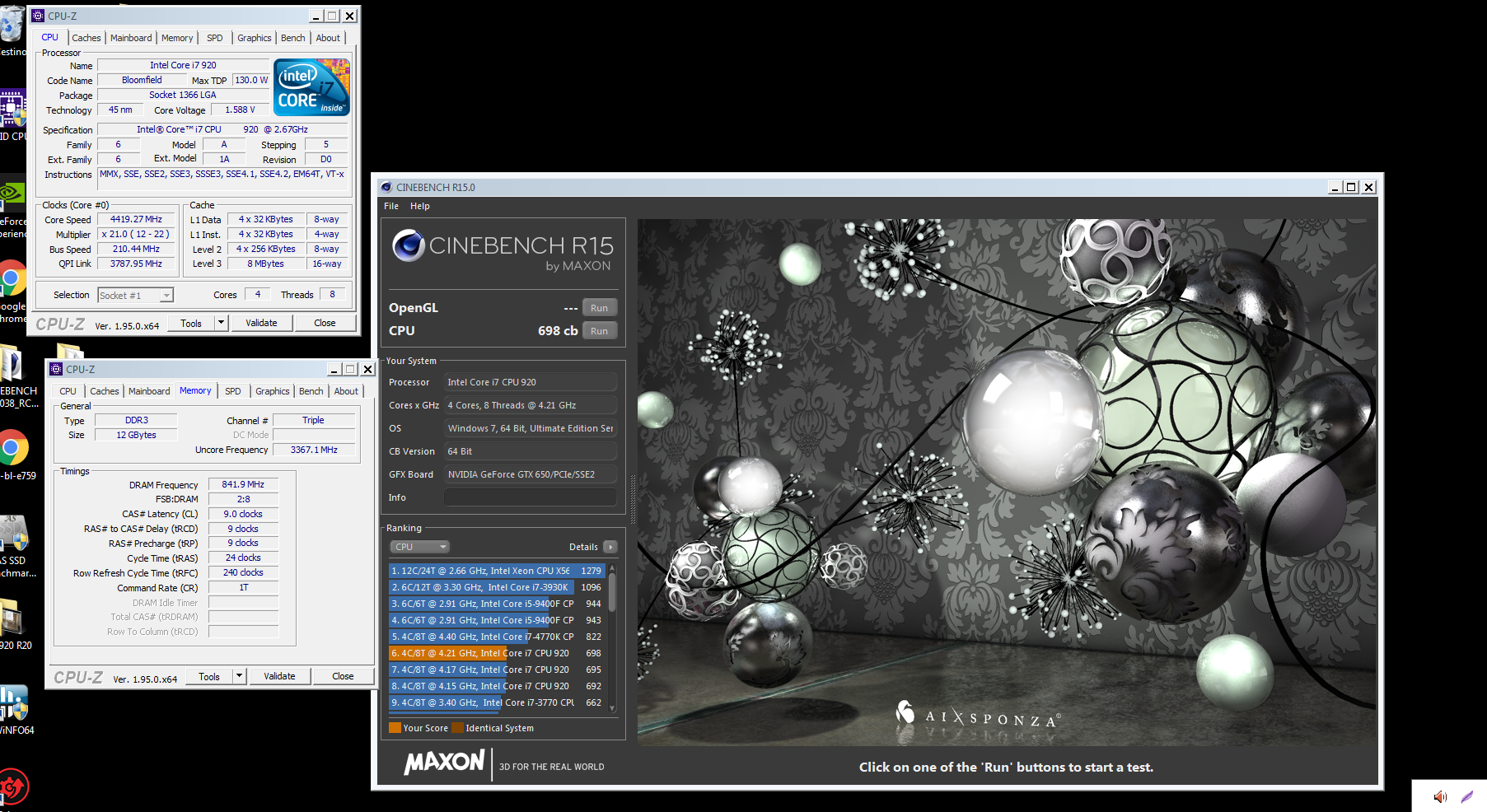Switch to the Memory tab in the upper CPU-Z
The height and width of the screenshot is (812, 1487).
(x=177, y=38)
